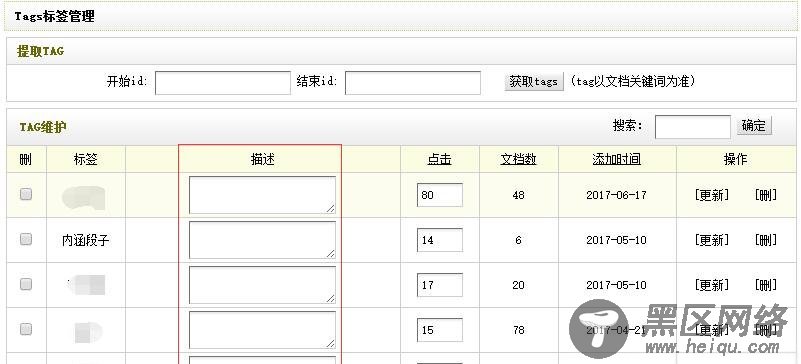Click description textarea in row with 20 documents
This screenshot has width=801, height=364.
(x=263, y=285)
